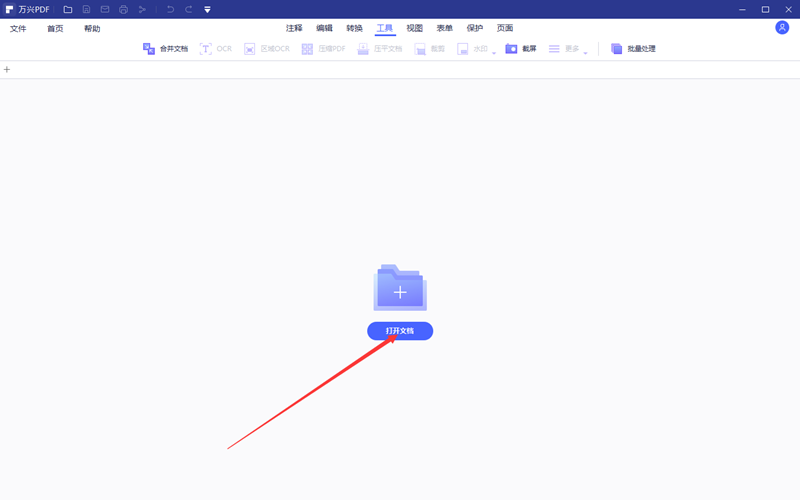This screenshot has width=800, height=500.
Task: Click the blue 打开文档 button
Action: click(x=400, y=331)
